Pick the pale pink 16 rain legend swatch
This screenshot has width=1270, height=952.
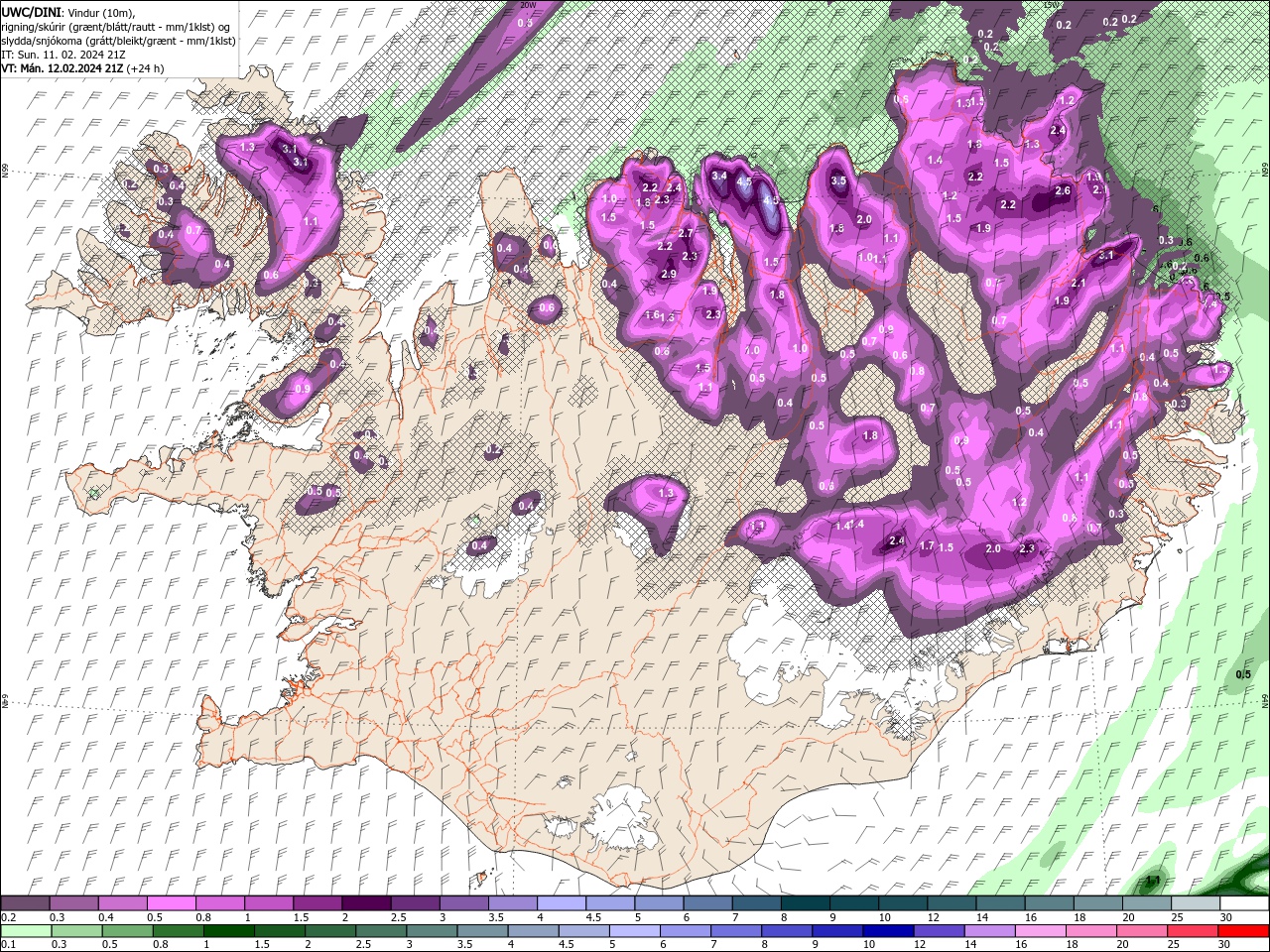click(x=1039, y=931)
